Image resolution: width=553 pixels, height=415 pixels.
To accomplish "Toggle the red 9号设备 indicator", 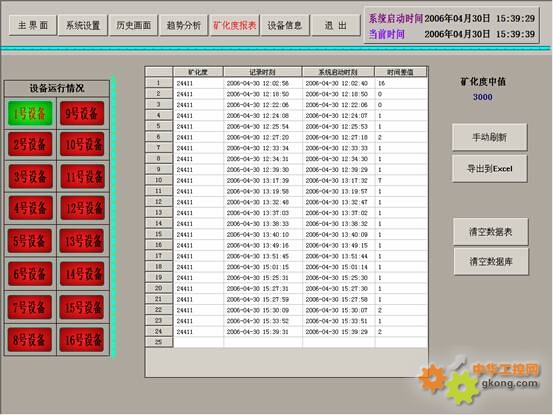I will coord(82,113).
